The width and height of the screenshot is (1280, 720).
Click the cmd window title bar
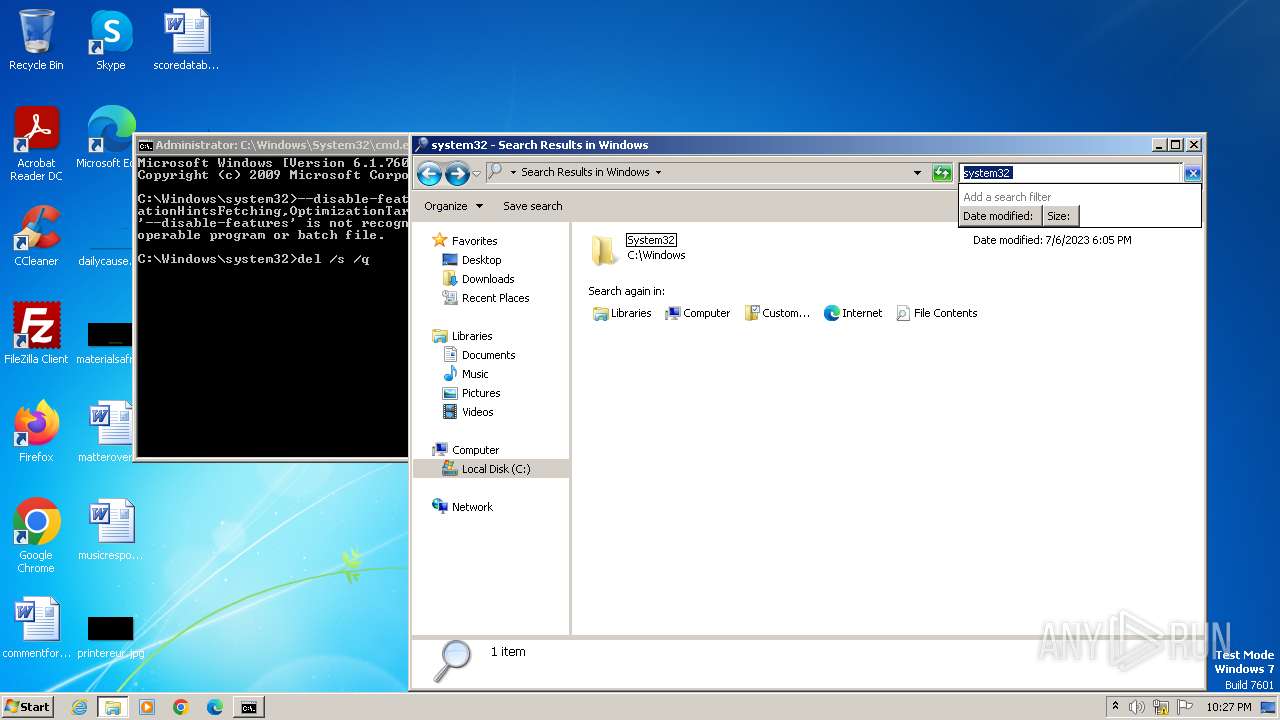(272, 145)
